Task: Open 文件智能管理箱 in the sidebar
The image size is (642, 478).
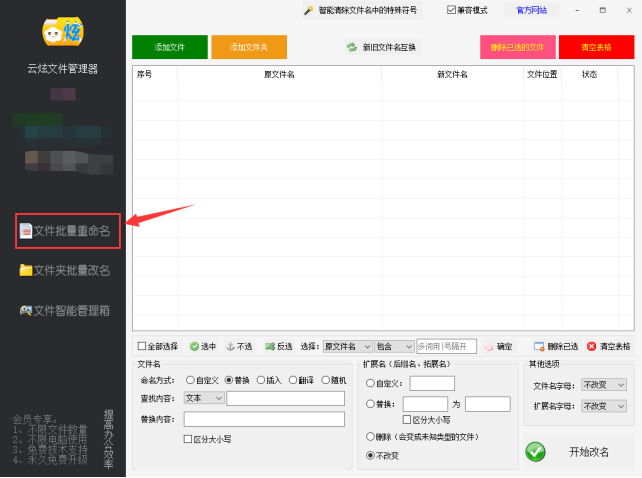Action: 65,310
